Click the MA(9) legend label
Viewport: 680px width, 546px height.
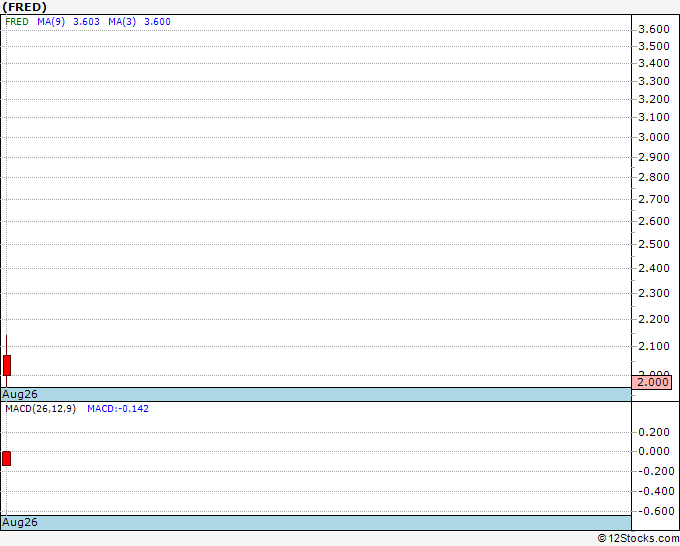(x=51, y=22)
